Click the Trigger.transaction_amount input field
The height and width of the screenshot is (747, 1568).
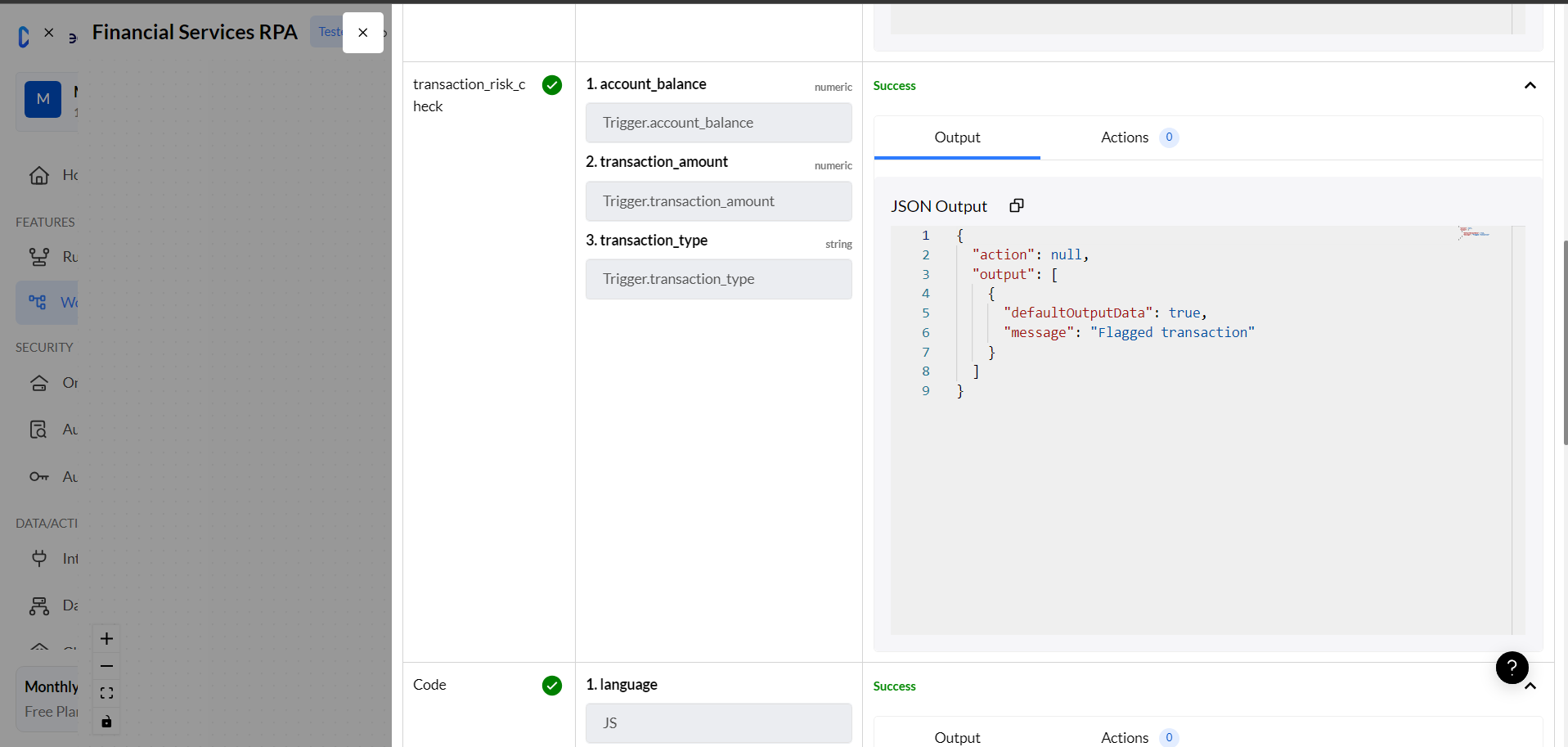718,201
